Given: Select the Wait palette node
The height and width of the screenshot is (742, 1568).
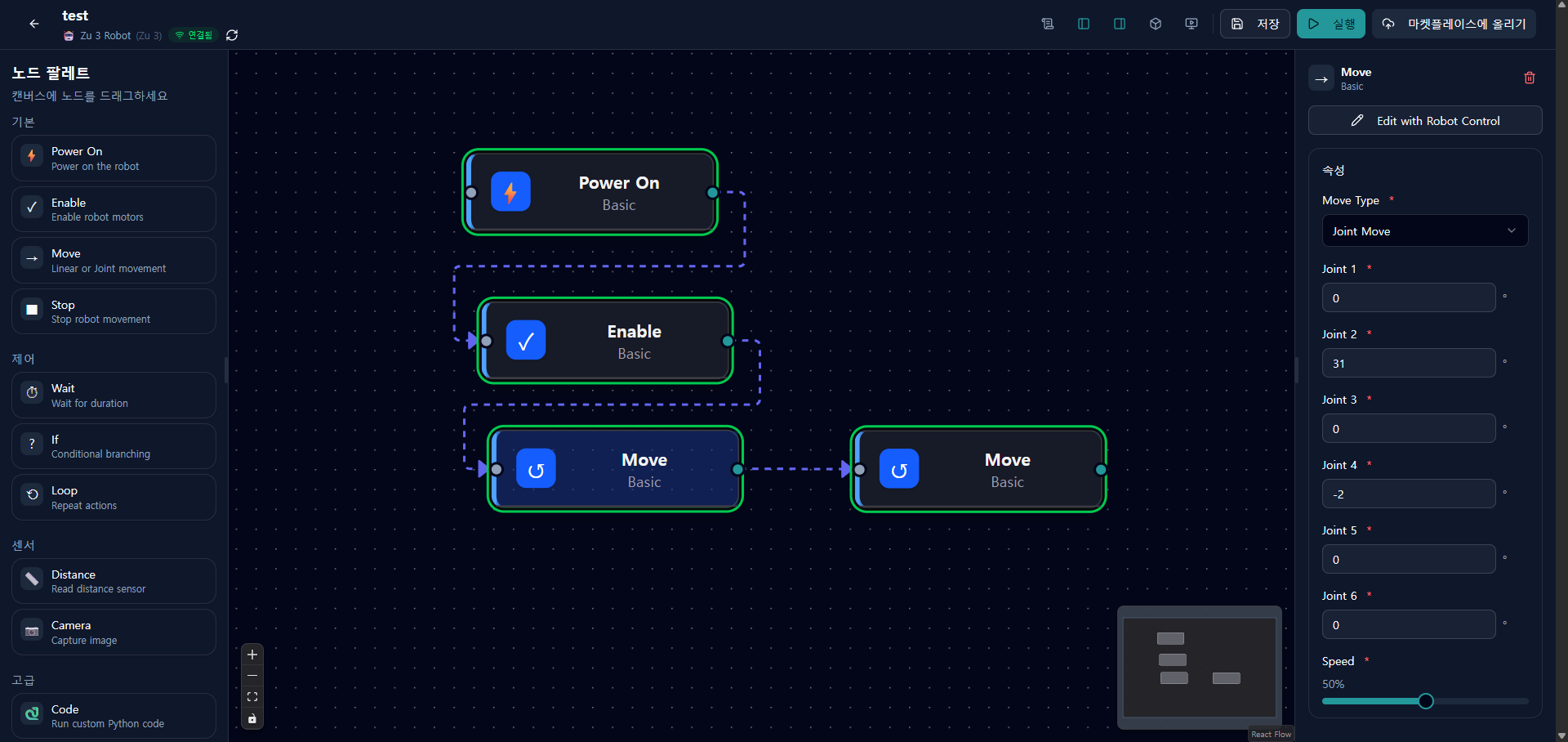Looking at the screenshot, I should [114, 396].
